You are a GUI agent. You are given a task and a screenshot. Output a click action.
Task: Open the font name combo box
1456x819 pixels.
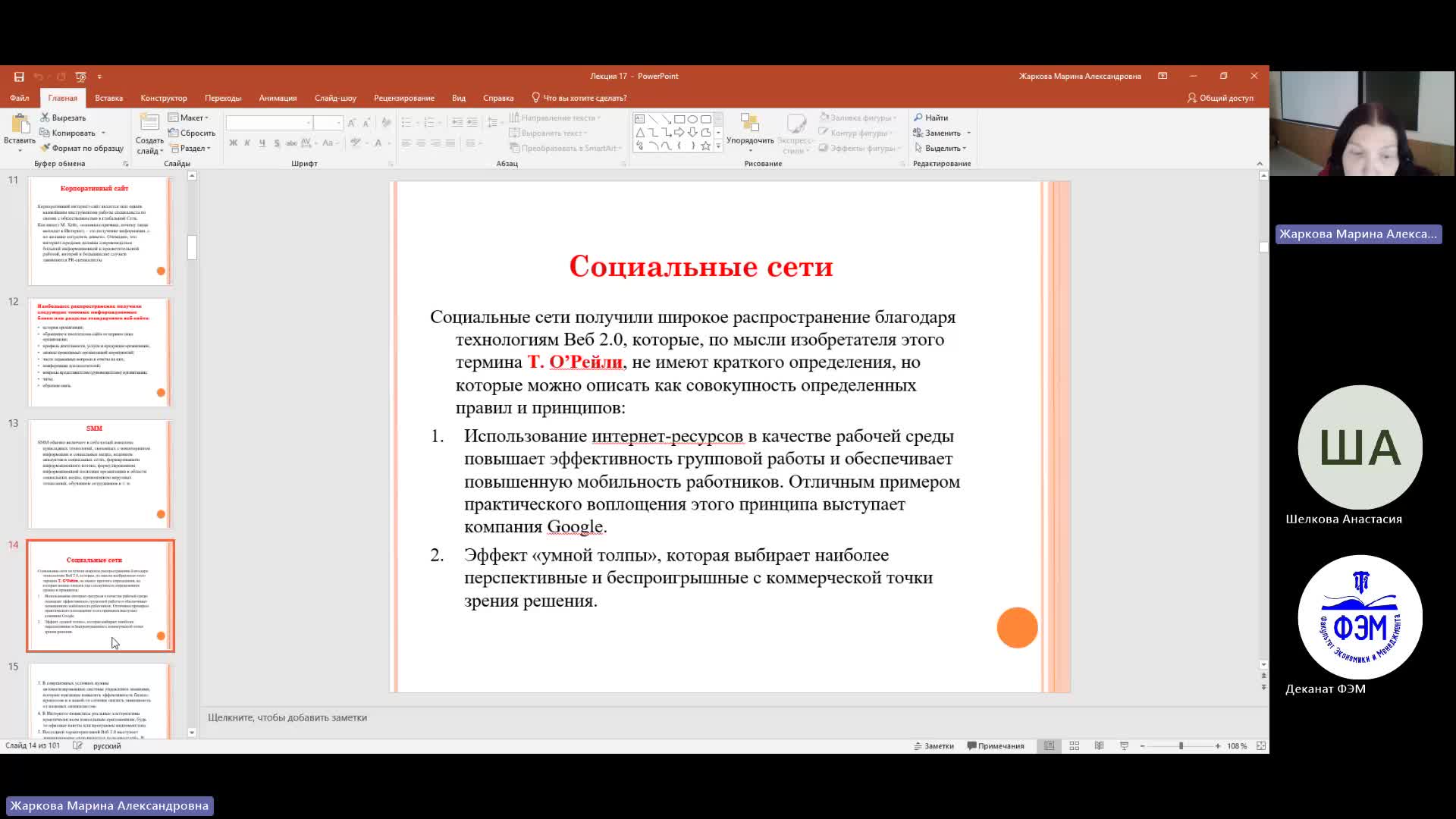click(x=269, y=123)
